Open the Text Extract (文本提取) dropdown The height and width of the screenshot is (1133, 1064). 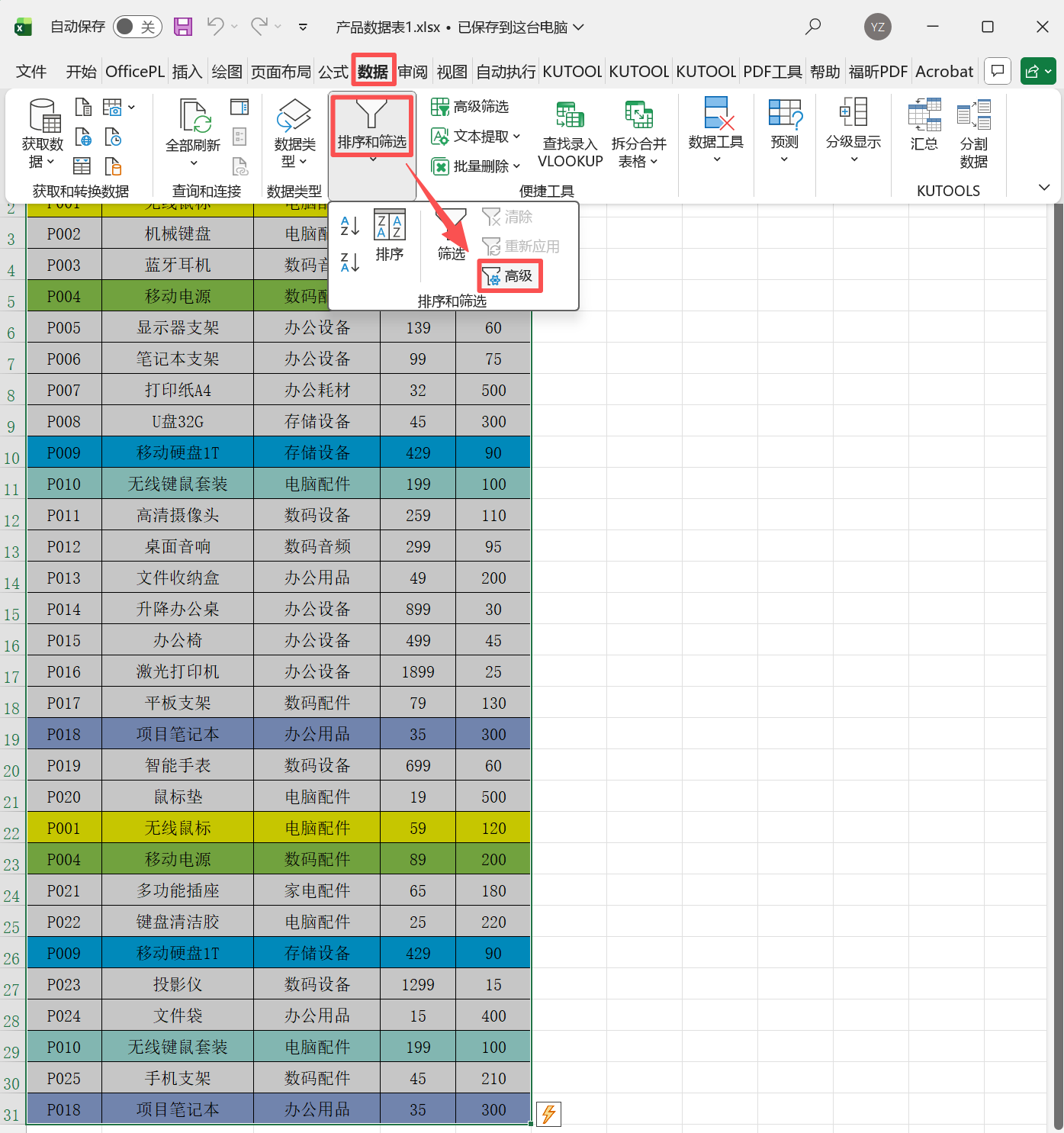(x=476, y=137)
